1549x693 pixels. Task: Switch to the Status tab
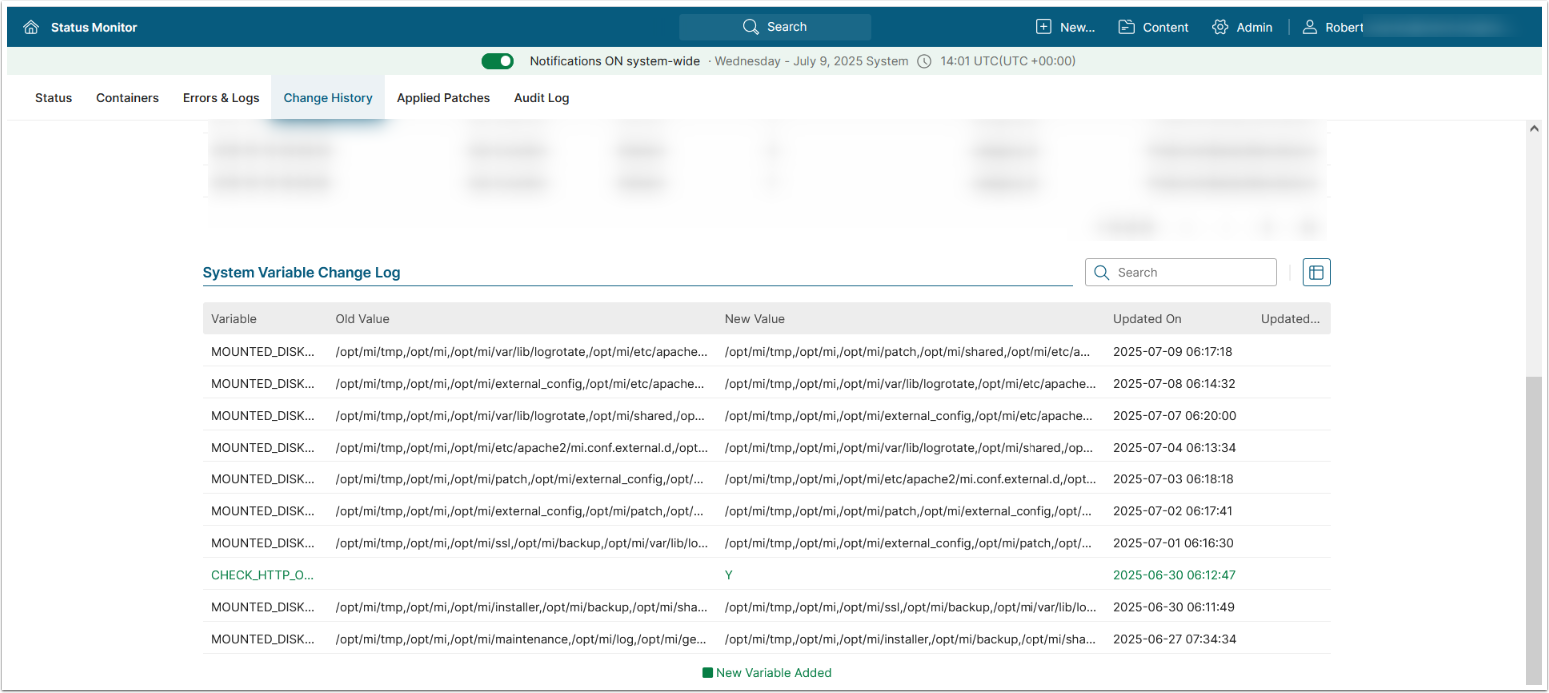(x=54, y=98)
